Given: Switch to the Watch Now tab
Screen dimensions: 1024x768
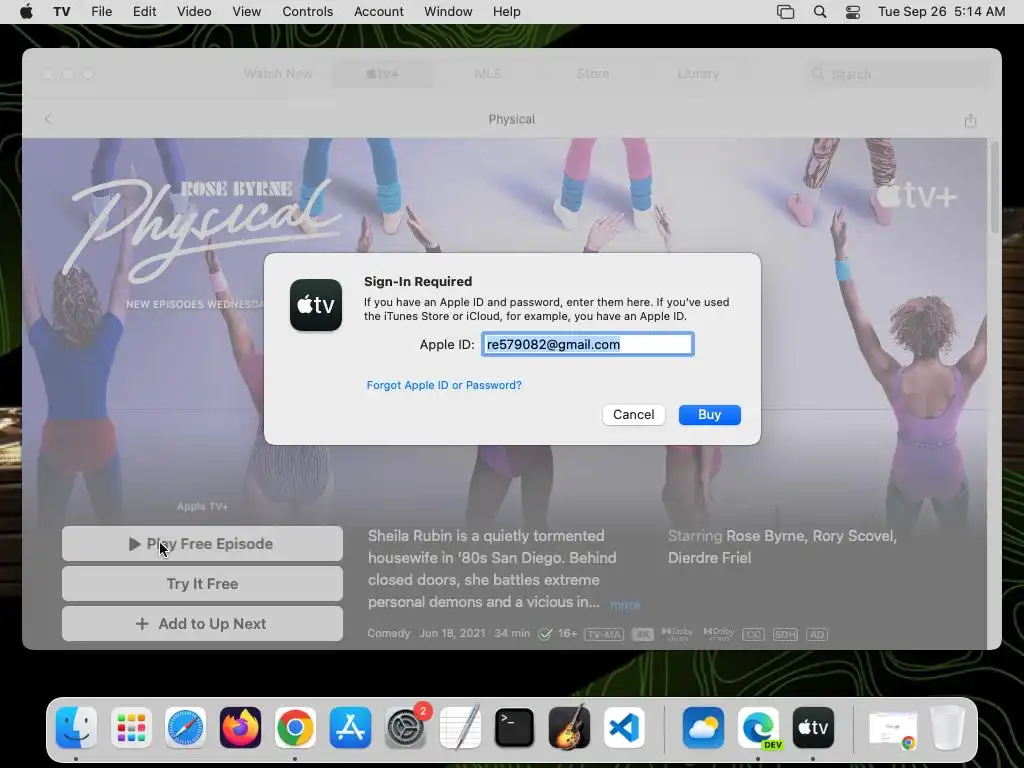Looking at the screenshot, I should [278, 74].
